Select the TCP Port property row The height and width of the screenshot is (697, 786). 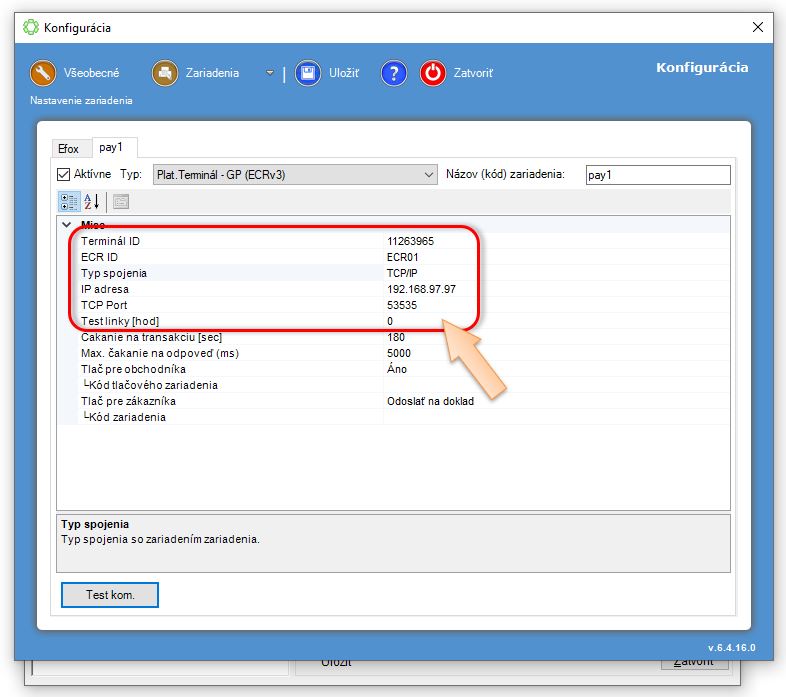[x=394, y=305]
